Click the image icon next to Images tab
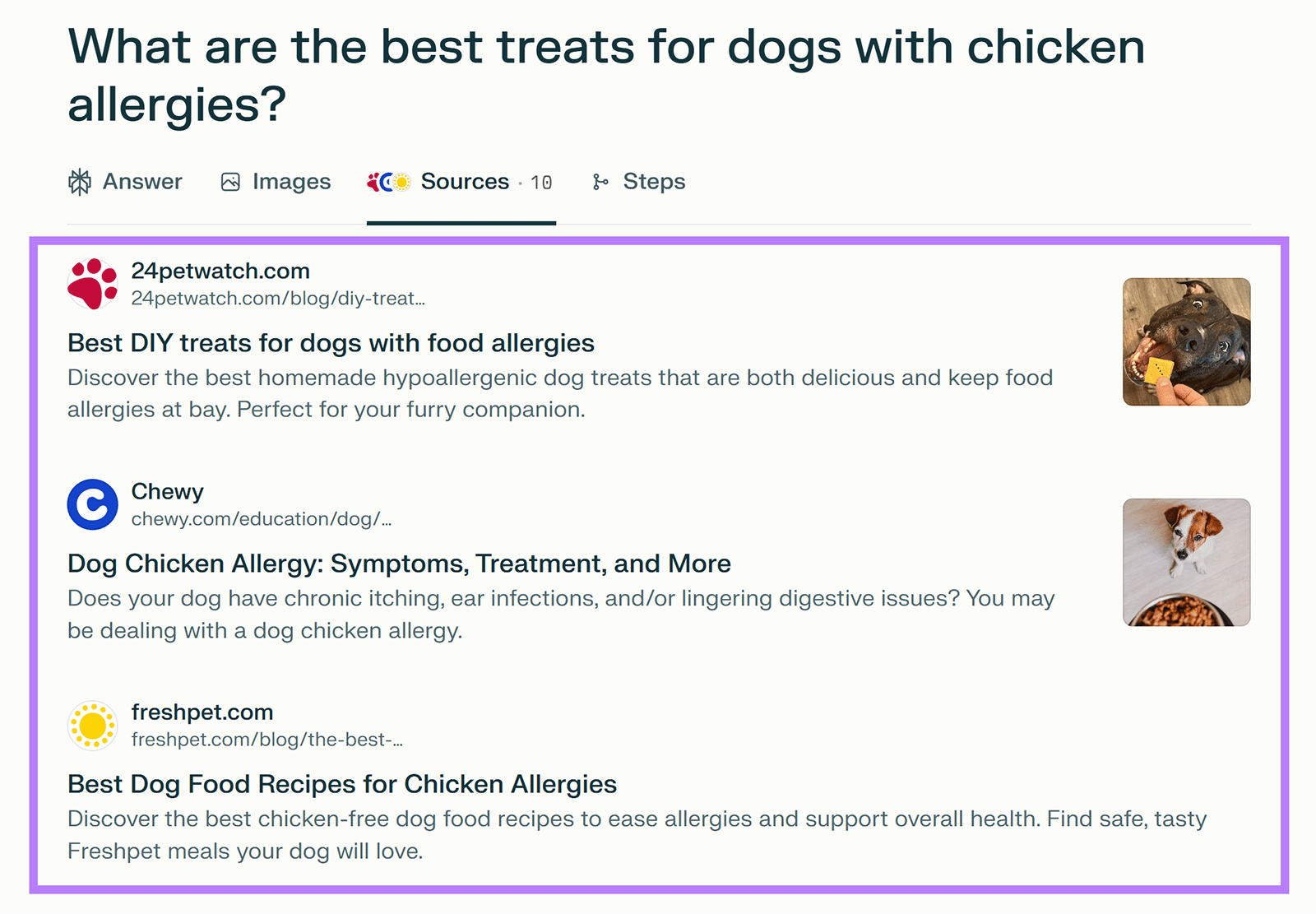The image size is (1316, 914). click(x=230, y=182)
